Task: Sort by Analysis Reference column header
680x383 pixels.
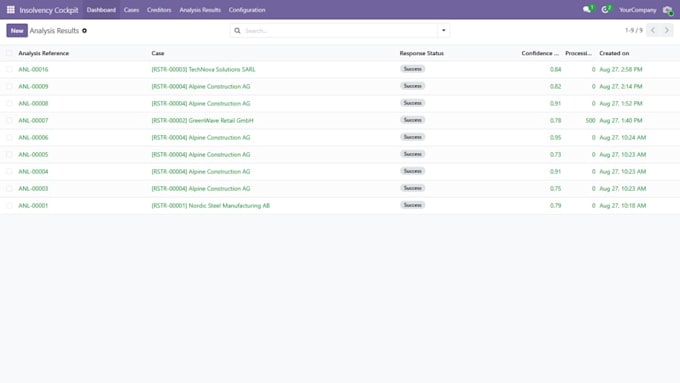Action: point(44,53)
